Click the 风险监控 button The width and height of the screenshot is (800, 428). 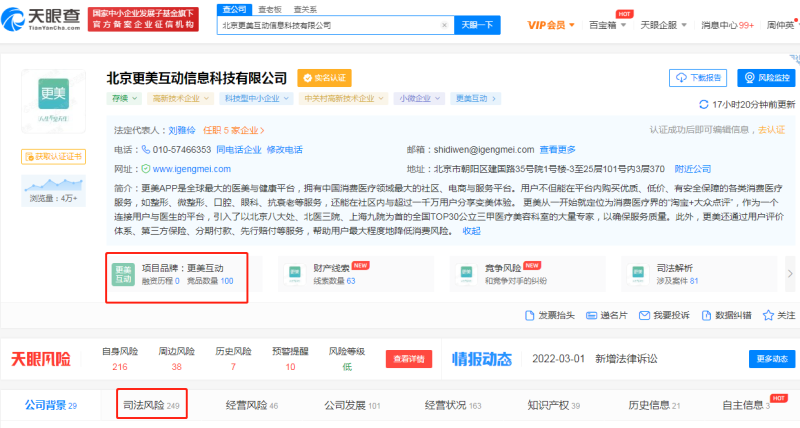coord(766,78)
